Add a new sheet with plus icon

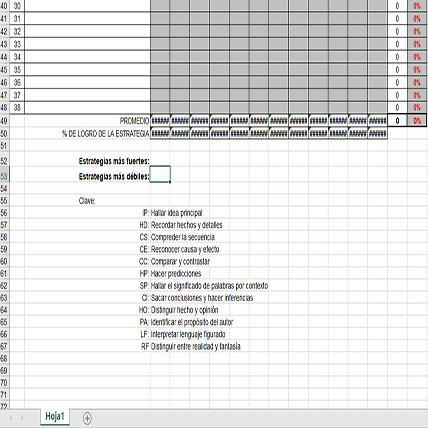(87, 418)
